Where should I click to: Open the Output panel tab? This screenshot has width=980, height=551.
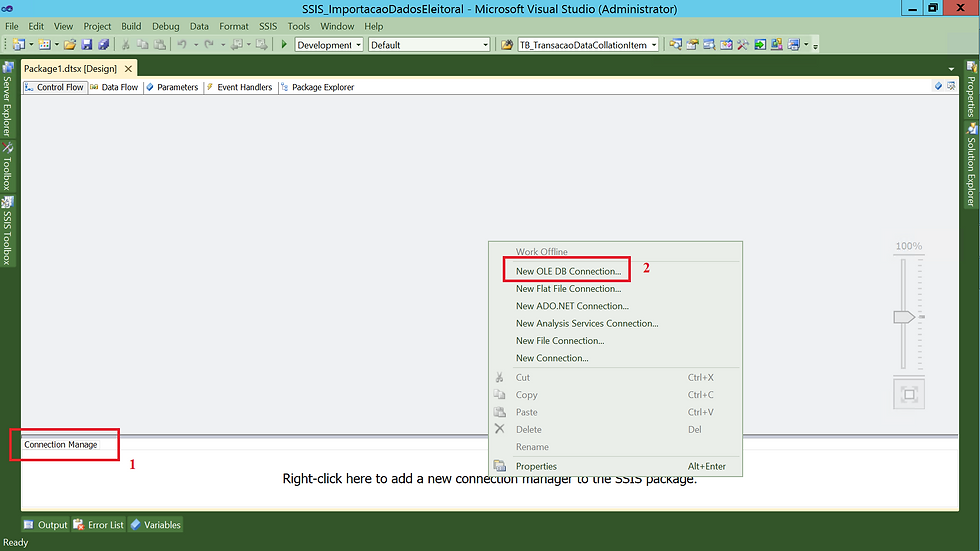click(x=46, y=525)
